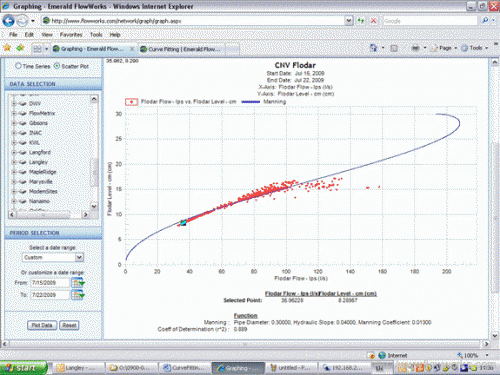Image resolution: width=500 pixels, height=375 pixels.
Task: Click the ModernSites tree item
Action: 43,191
